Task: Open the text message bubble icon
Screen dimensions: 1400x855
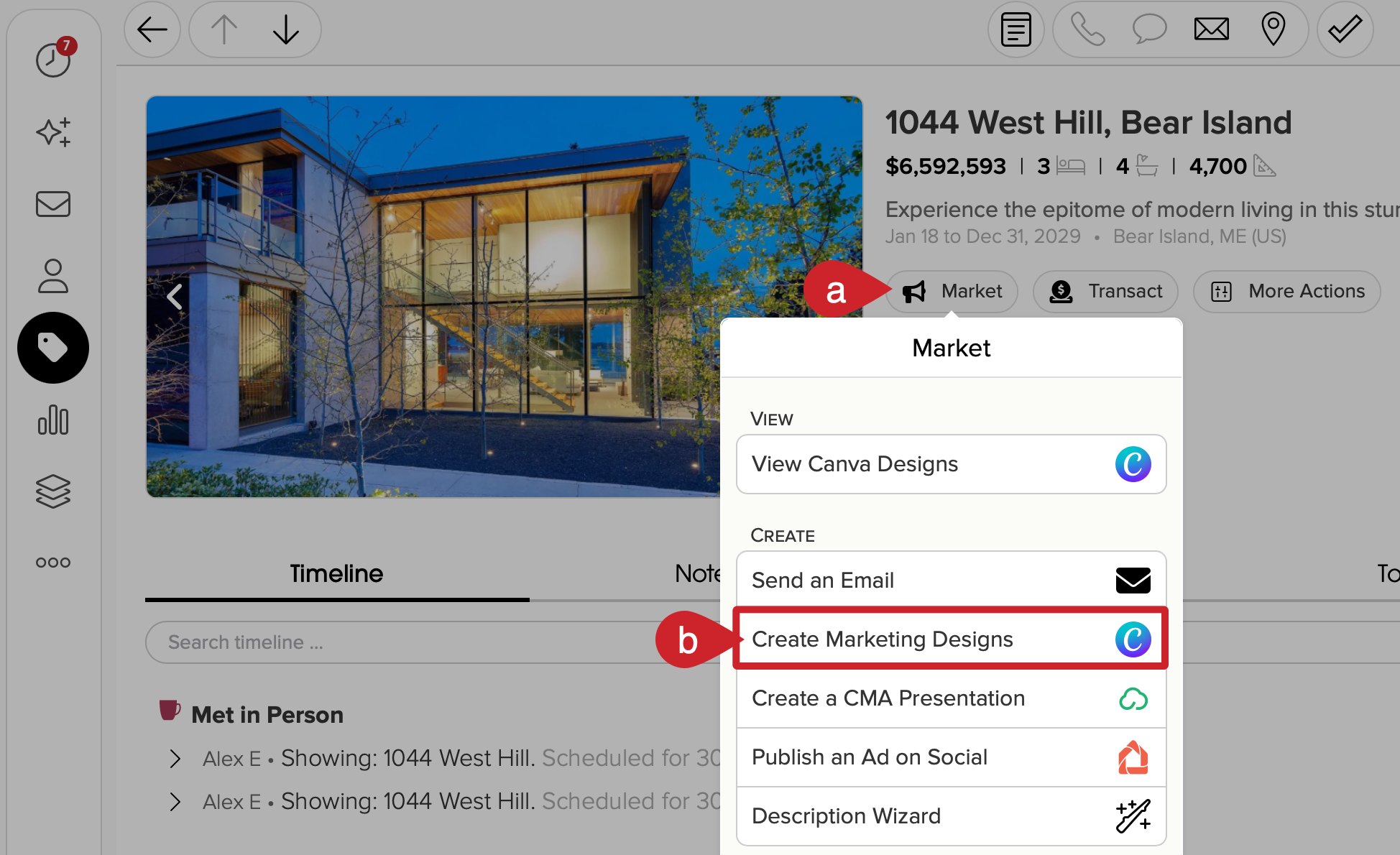Action: tap(1148, 29)
